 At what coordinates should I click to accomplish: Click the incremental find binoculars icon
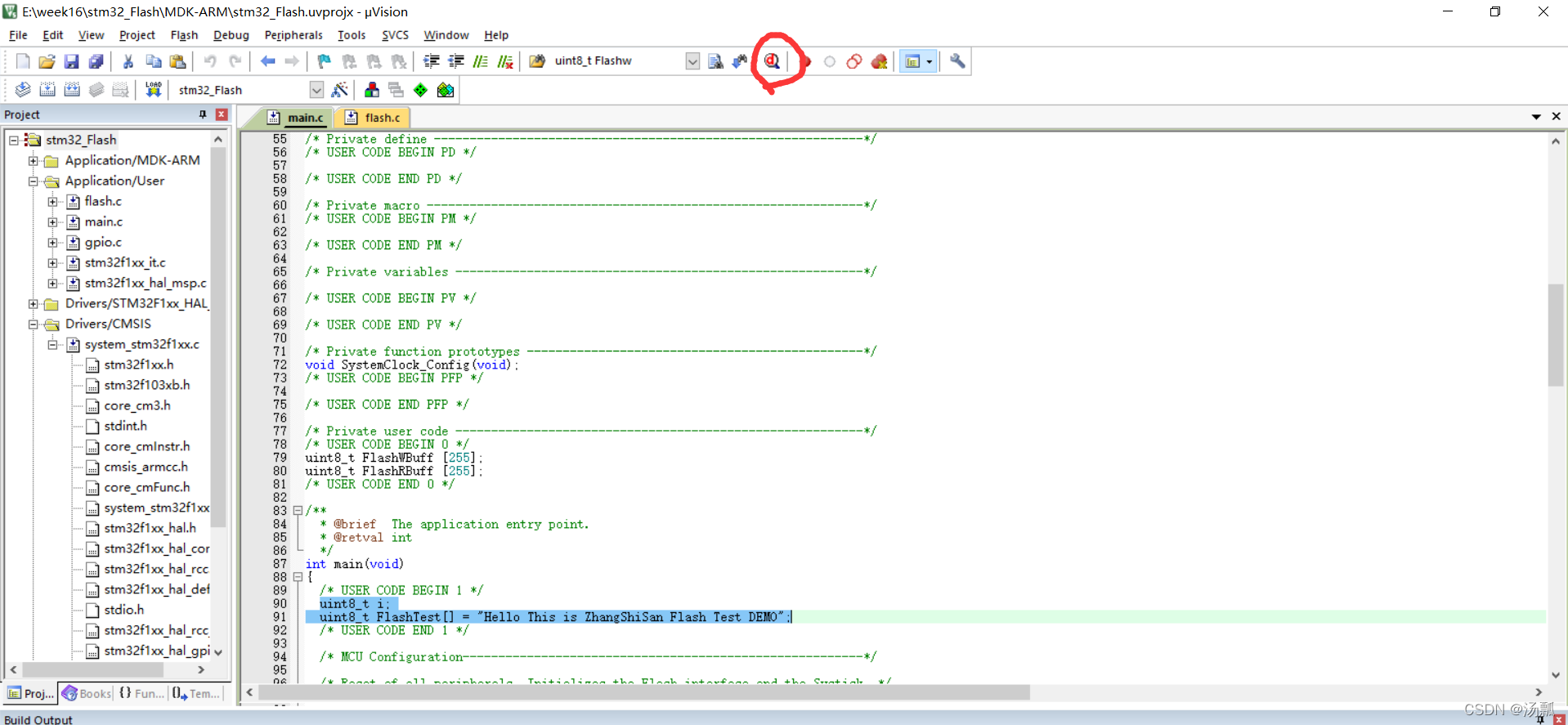click(740, 61)
